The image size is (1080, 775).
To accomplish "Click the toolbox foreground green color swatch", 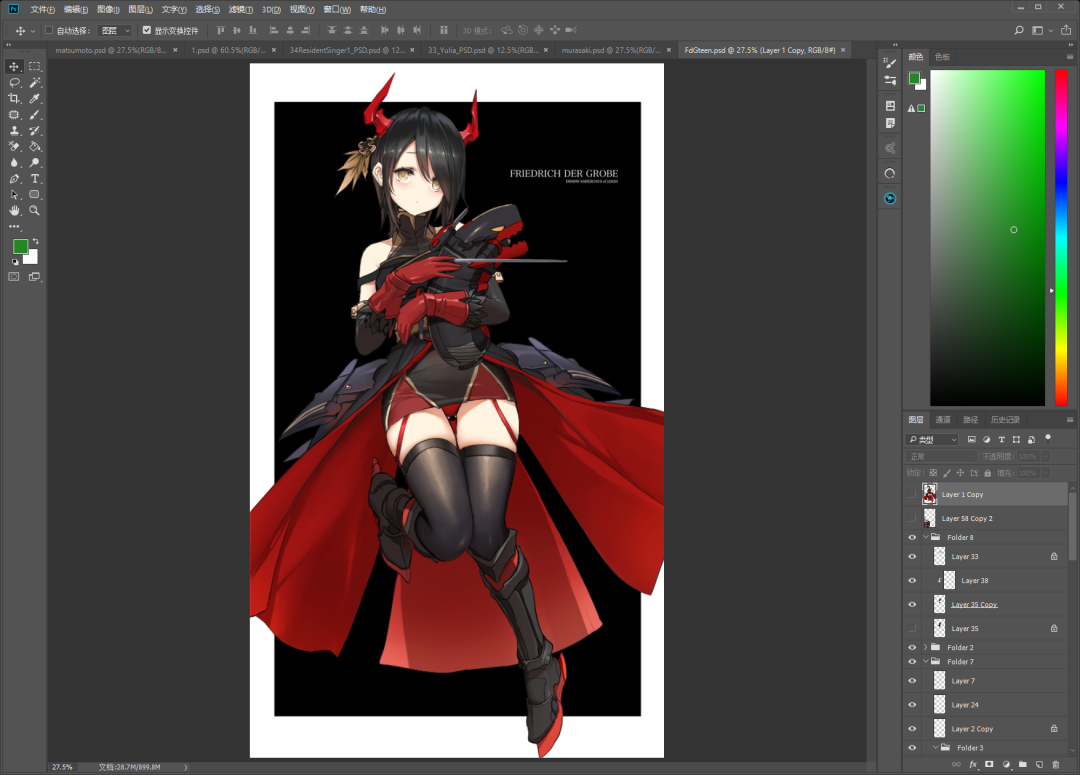I will (x=20, y=247).
